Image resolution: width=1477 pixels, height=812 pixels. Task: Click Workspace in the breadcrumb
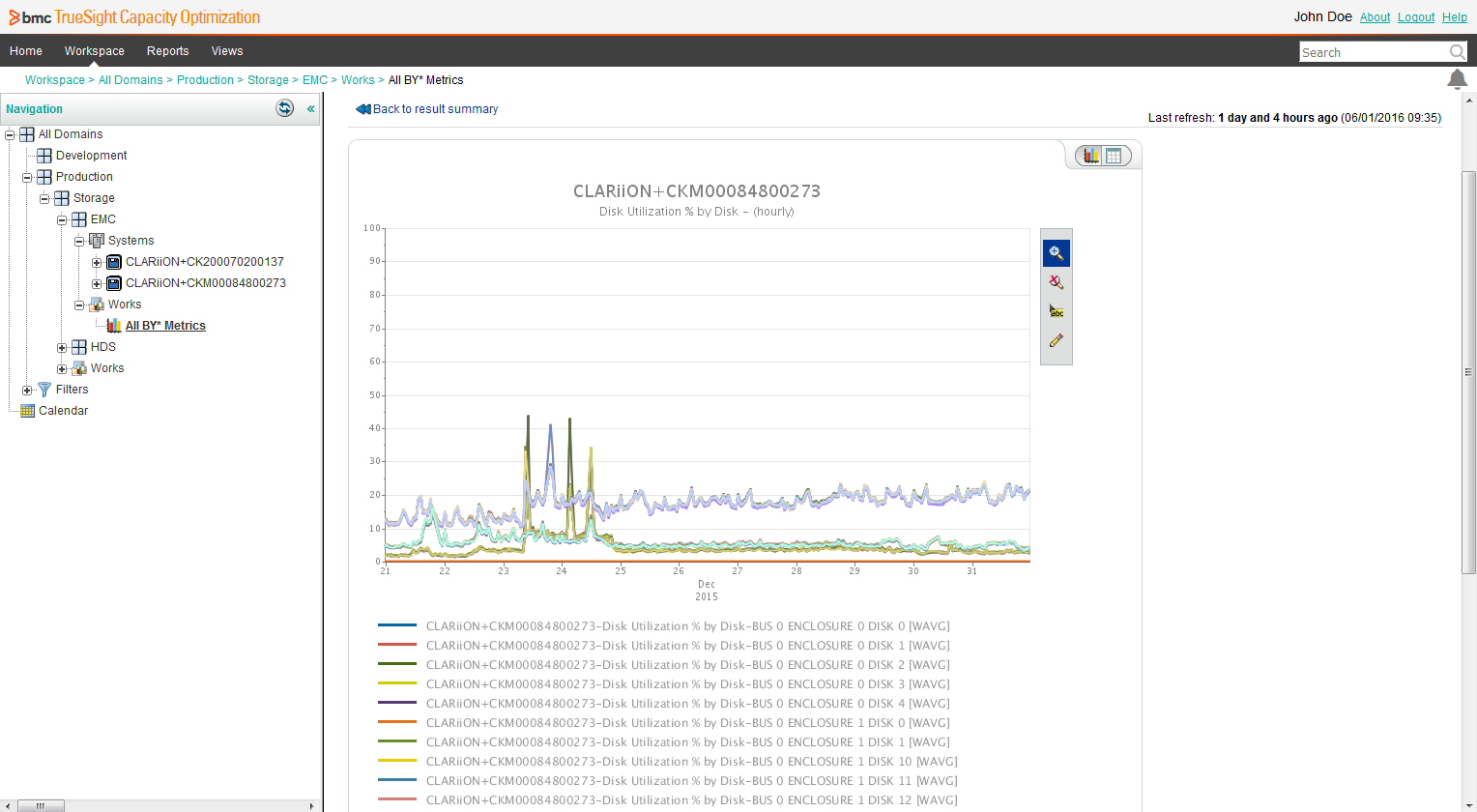(x=55, y=80)
